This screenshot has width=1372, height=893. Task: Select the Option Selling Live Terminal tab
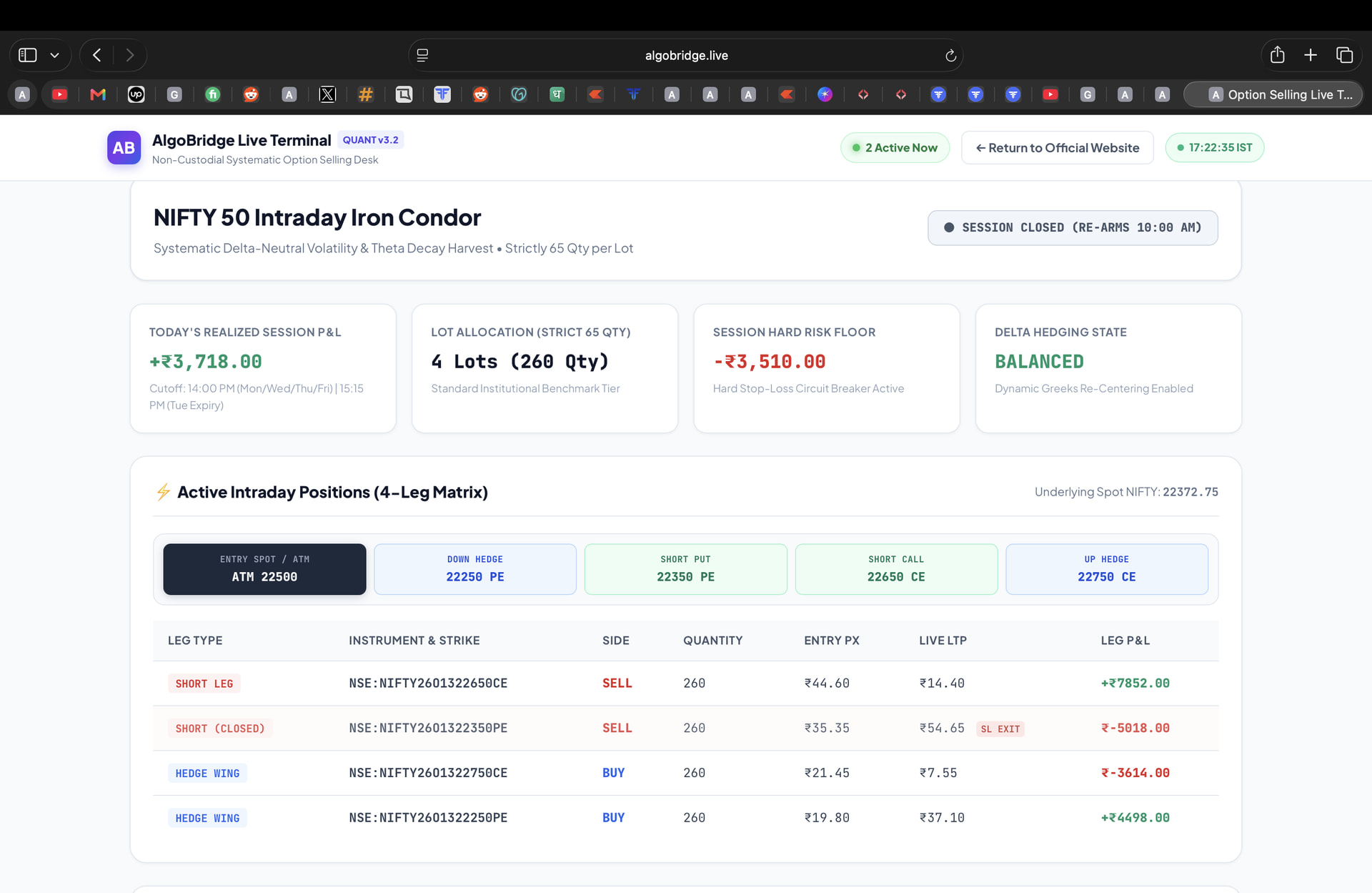tap(1273, 94)
